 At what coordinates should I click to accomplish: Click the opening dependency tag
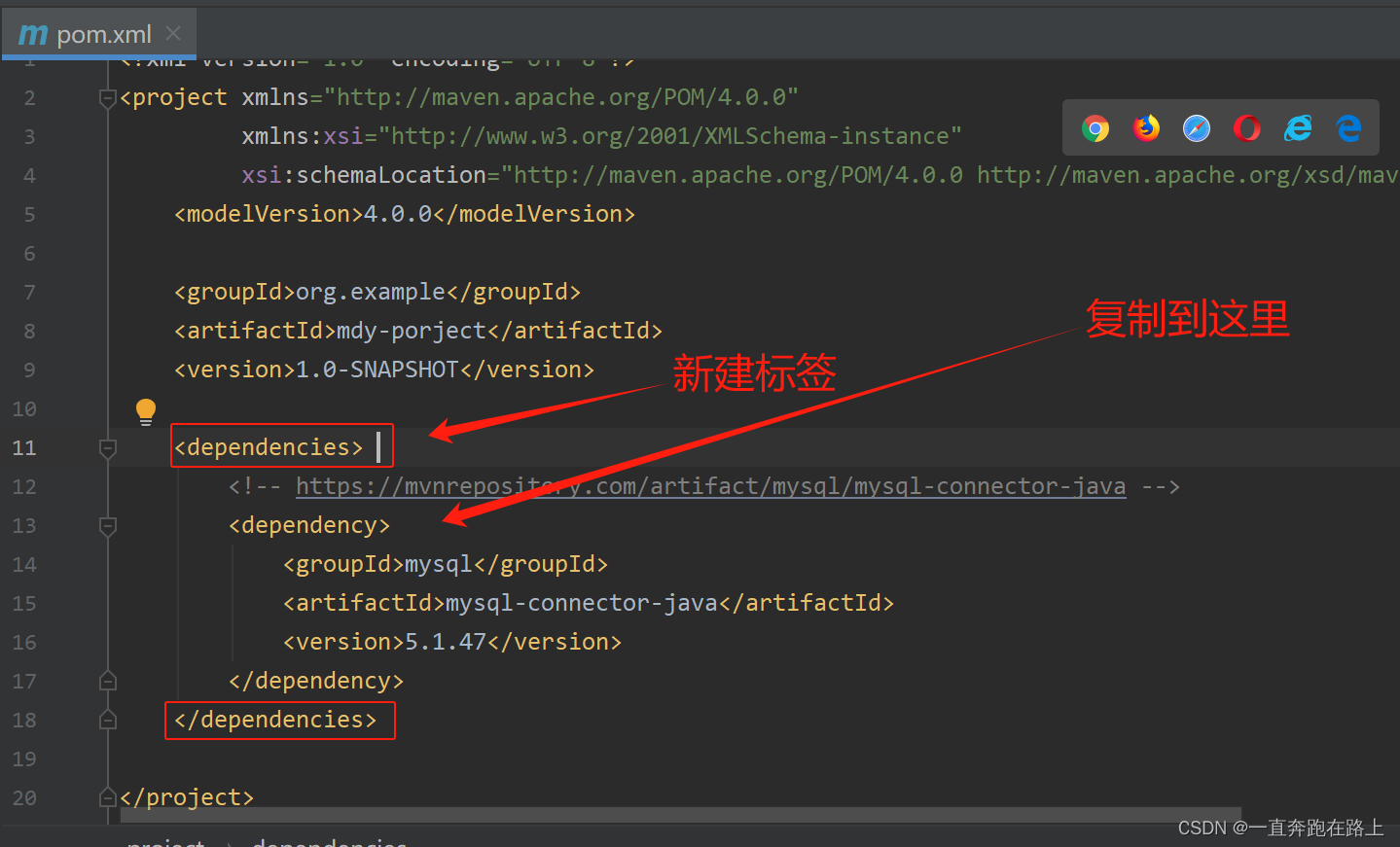click(x=309, y=525)
